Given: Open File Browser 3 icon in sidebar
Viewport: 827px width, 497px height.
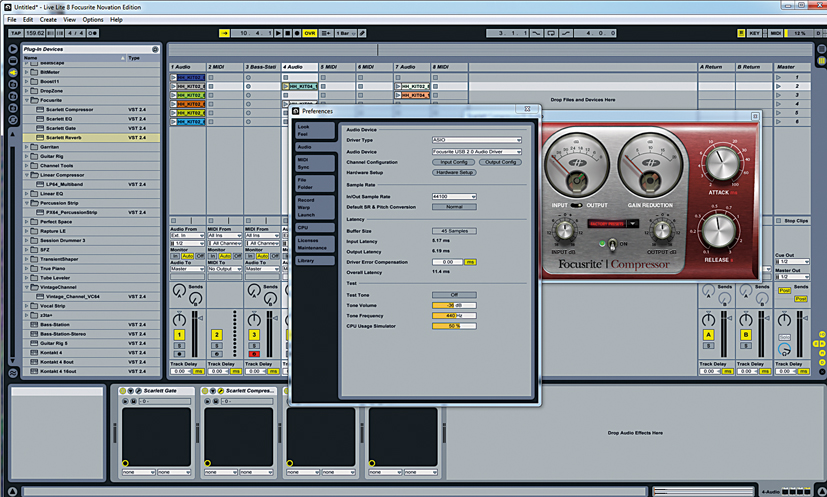Looking at the screenshot, I should pos(13,108).
